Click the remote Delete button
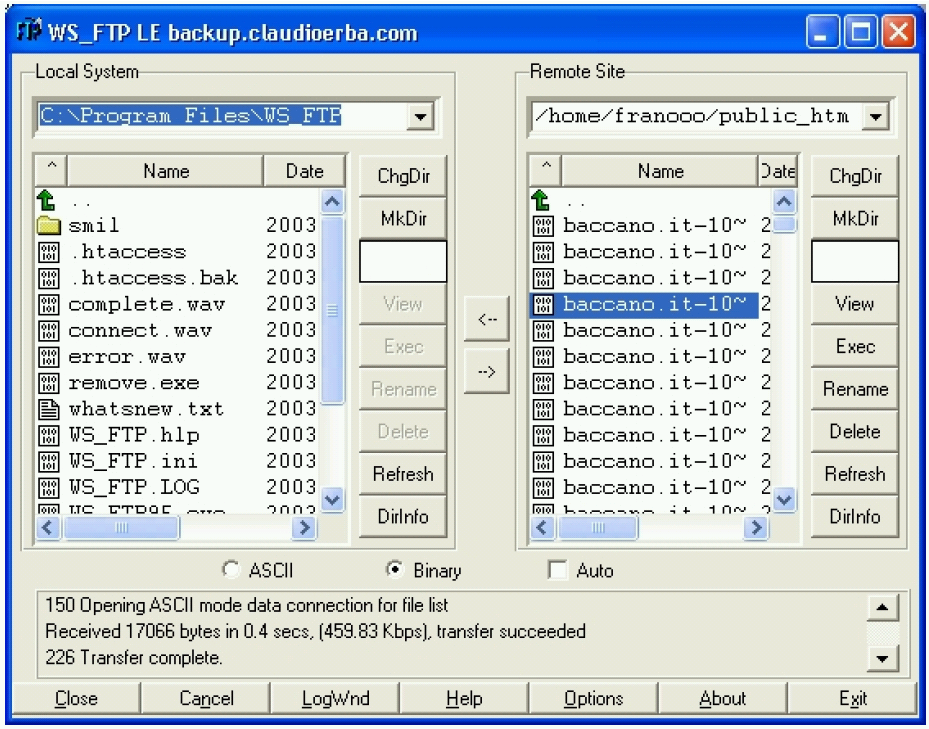Screen dimensions: 929x729 (x=854, y=432)
